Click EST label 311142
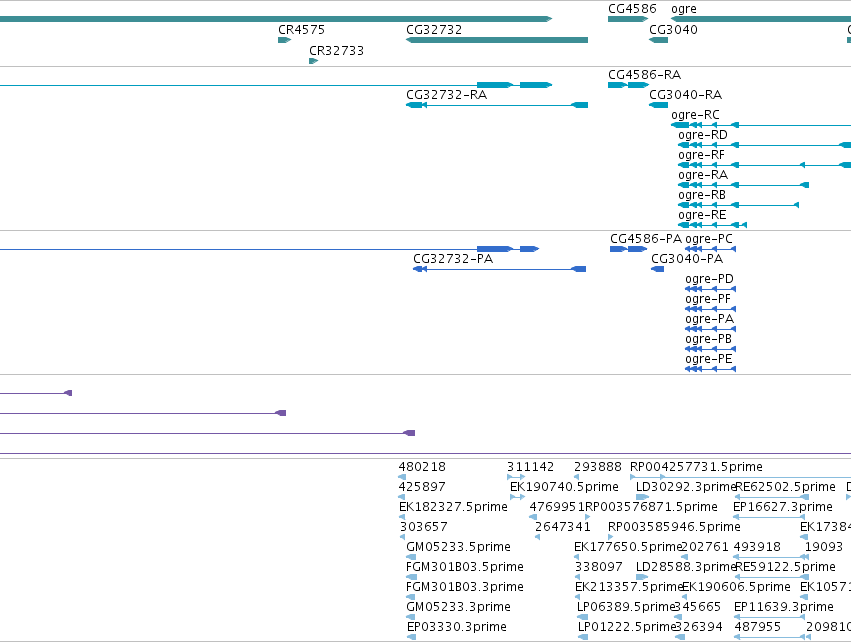The image size is (851, 642). pos(530,467)
